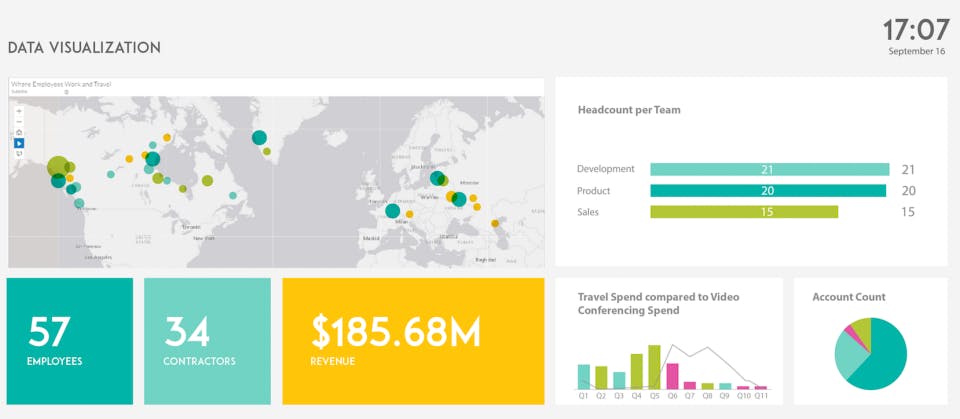Select the blue pointer tool on the map

click(19, 143)
